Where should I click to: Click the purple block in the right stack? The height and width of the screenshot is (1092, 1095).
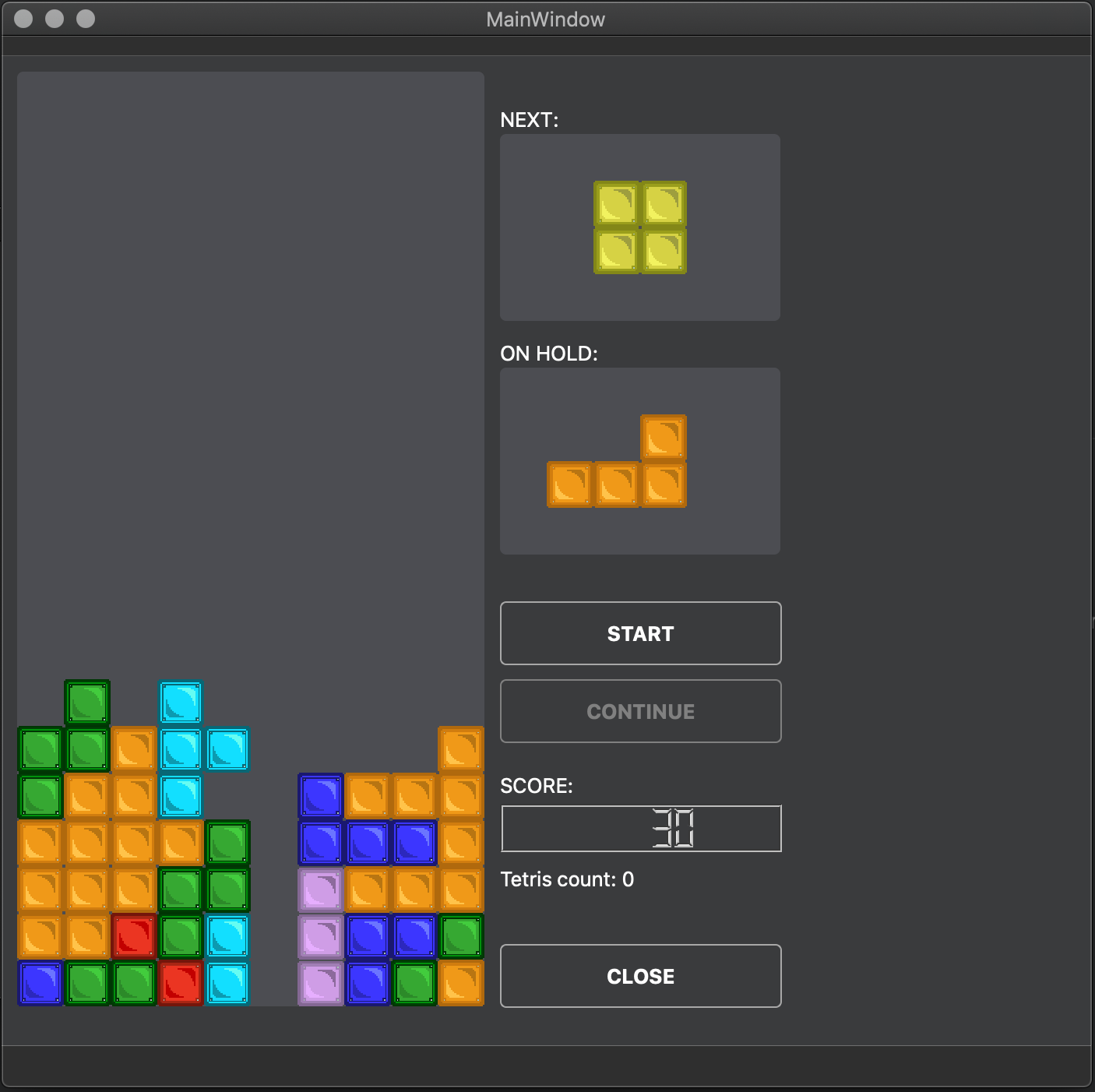click(x=319, y=889)
